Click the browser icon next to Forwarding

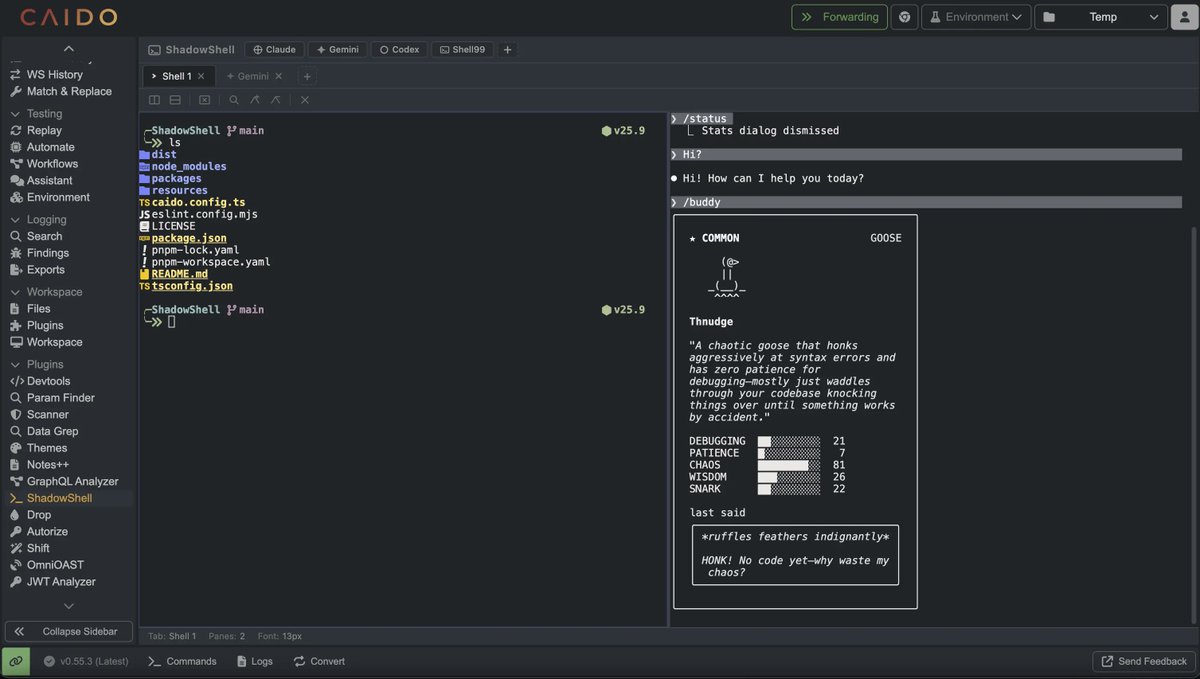coord(904,17)
